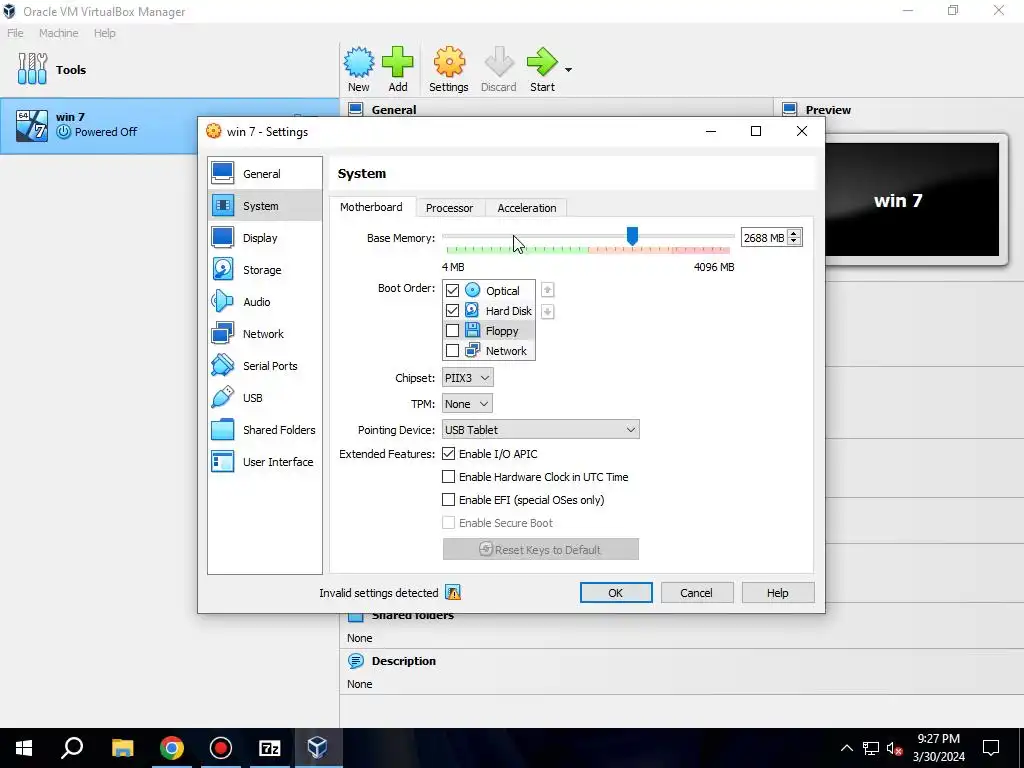Open the Help menu in menu bar
The height and width of the screenshot is (768, 1024).
104,33
